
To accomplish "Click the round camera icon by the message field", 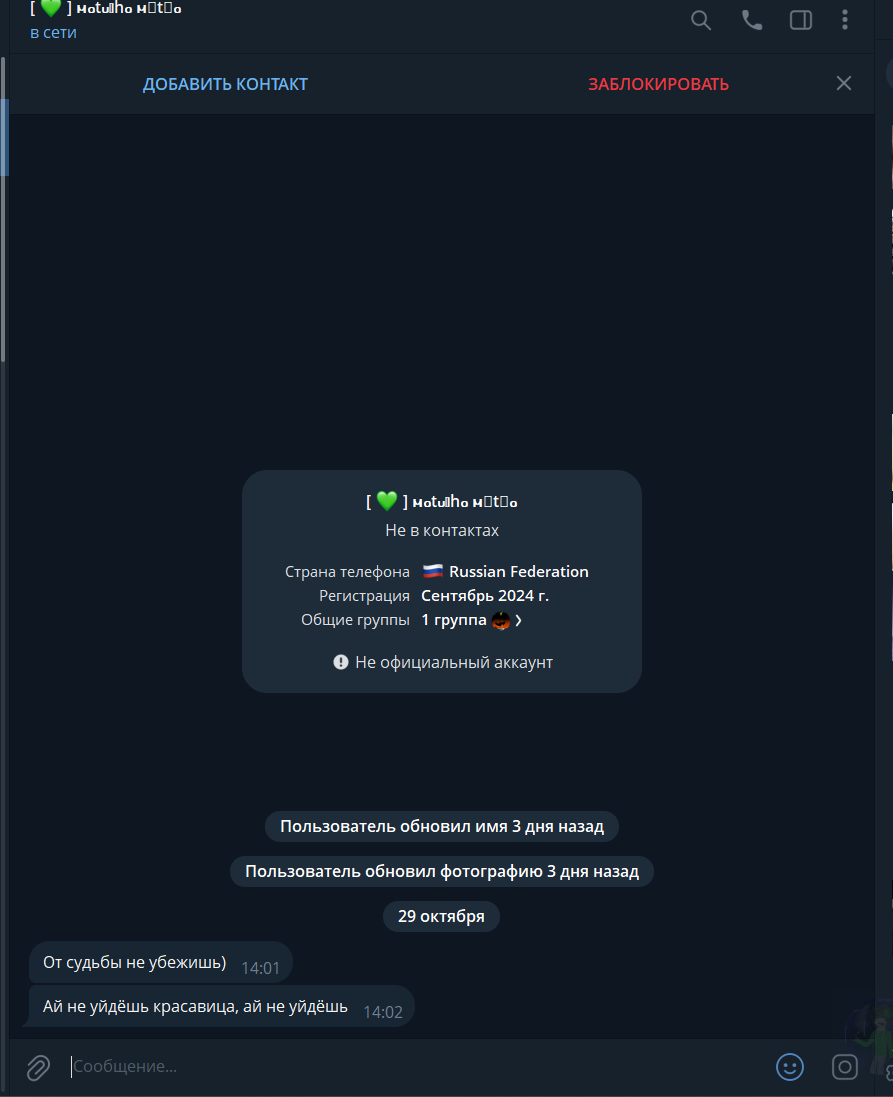I will 845,1067.
